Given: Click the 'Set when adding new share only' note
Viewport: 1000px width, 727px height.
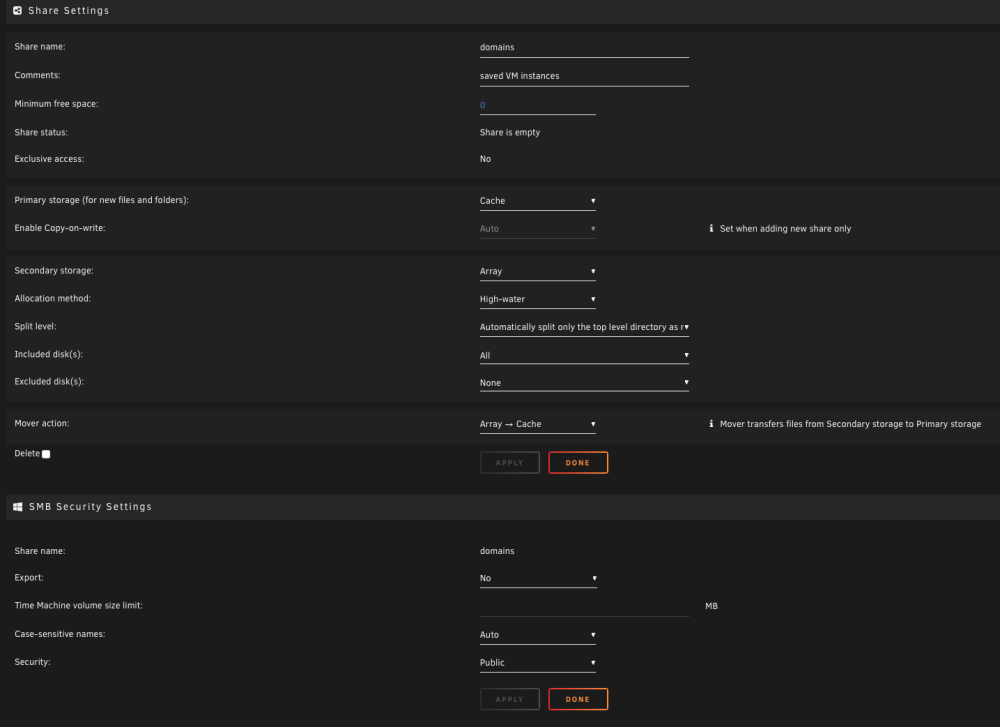Looking at the screenshot, I should pyautogui.click(x=785, y=228).
